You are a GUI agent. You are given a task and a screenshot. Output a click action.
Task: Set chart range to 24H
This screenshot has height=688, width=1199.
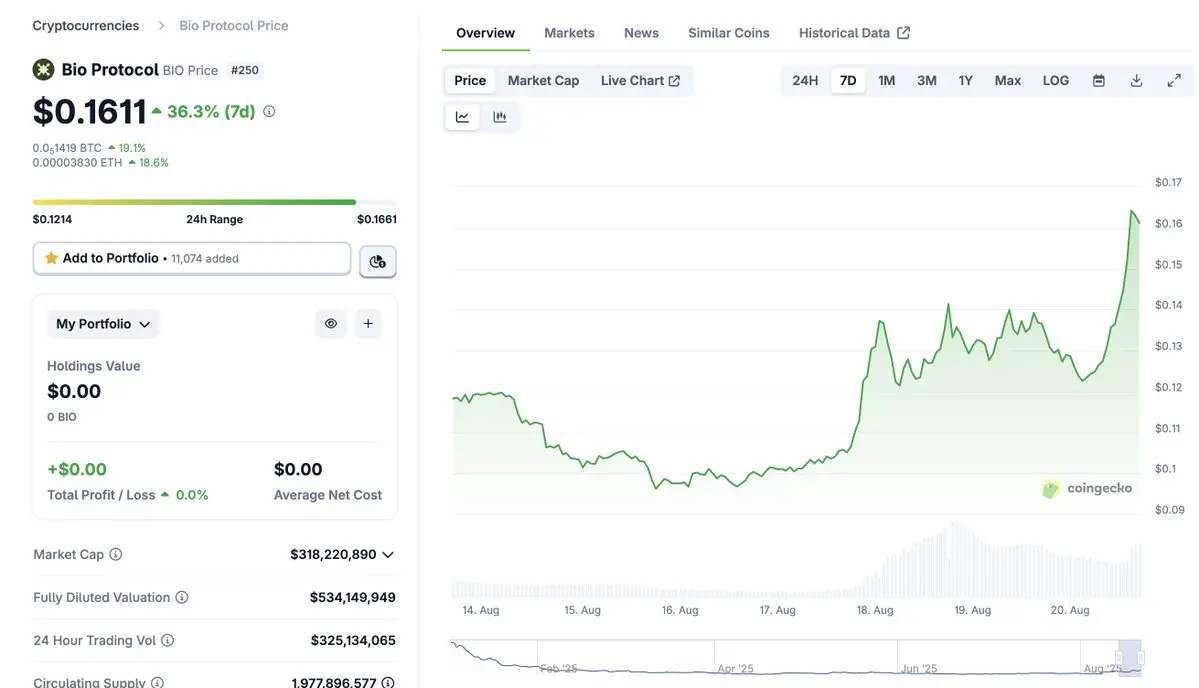tap(805, 80)
